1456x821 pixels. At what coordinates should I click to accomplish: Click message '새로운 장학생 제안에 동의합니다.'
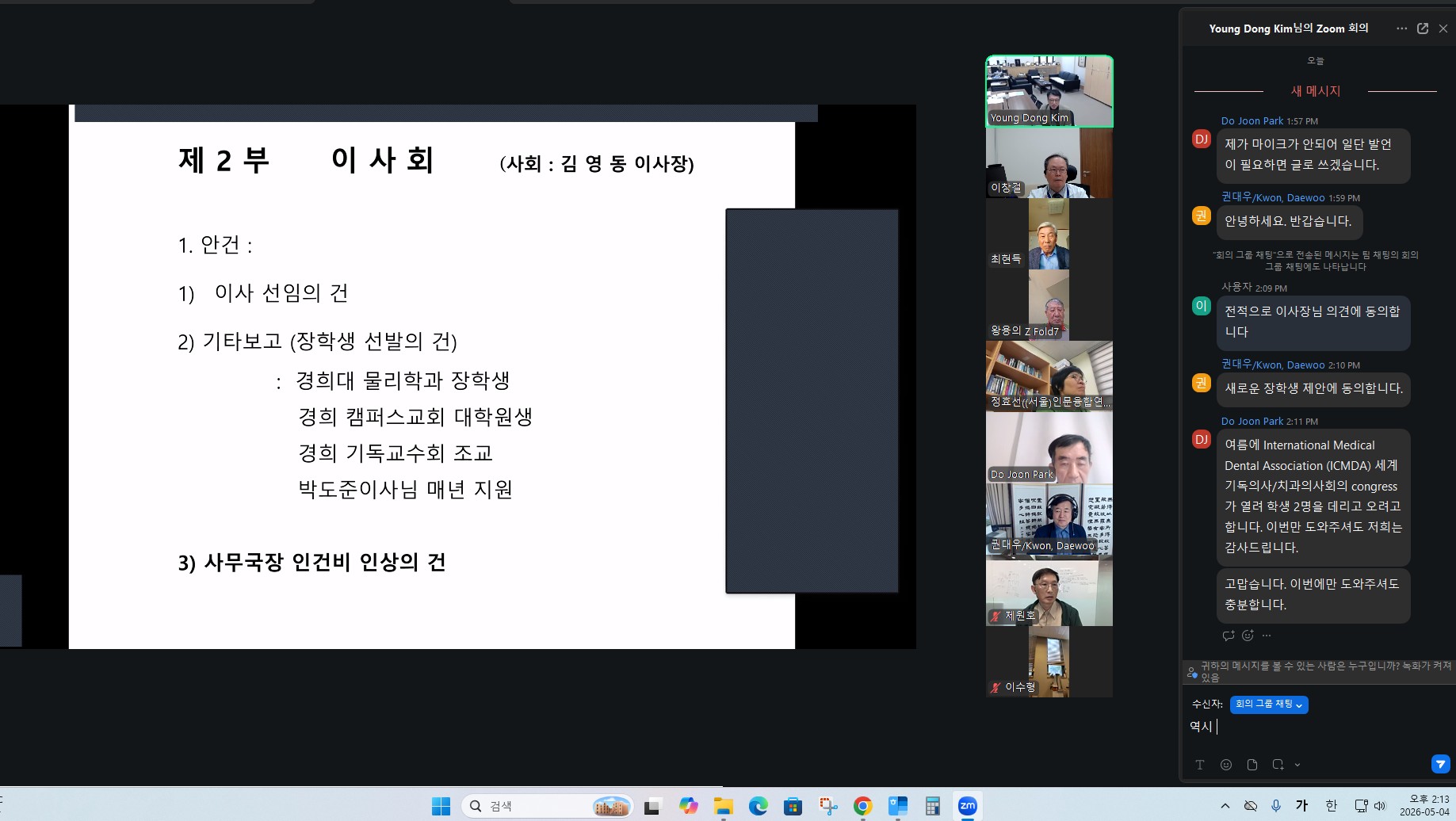[1313, 388]
